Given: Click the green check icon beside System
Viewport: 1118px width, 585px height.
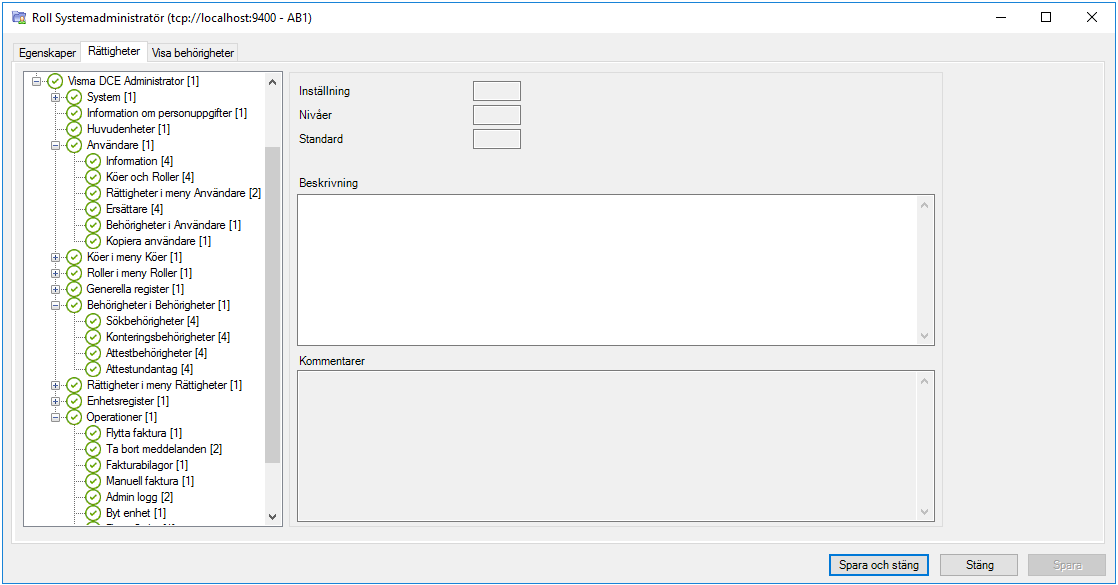Looking at the screenshot, I should click(x=73, y=97).
